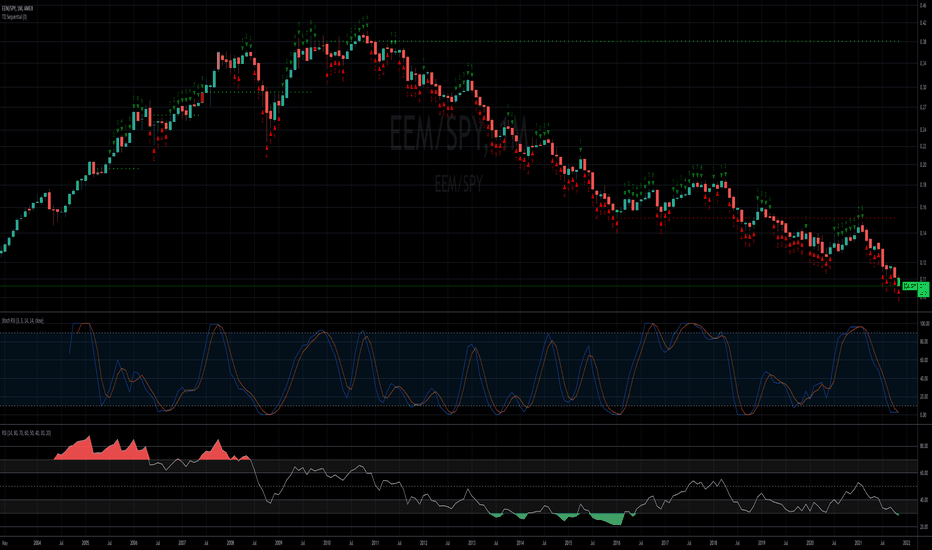The width and height of the screenshot is (932, 550).
Task: Click the 2014 label on the time axis
Action: [x=520, y=543]
